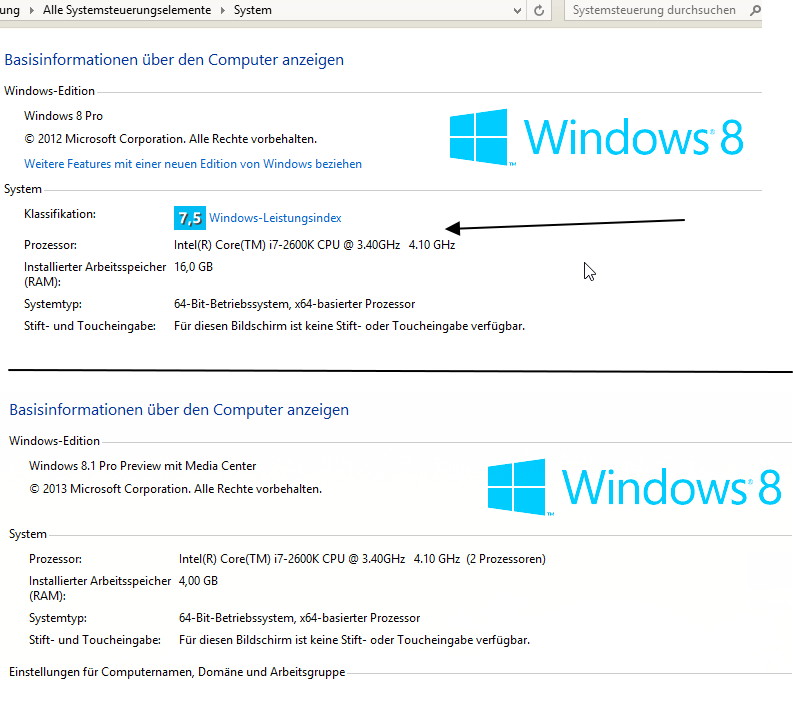
Task: Open the Alle Systemsteuerungselemente breadcrumb
Action: coord(127,10)
